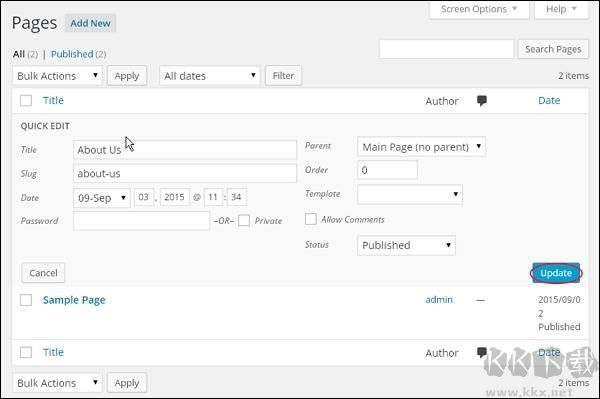The image size is (600, 399).
Task: Click the Password input field
Action: pos(142,221)
